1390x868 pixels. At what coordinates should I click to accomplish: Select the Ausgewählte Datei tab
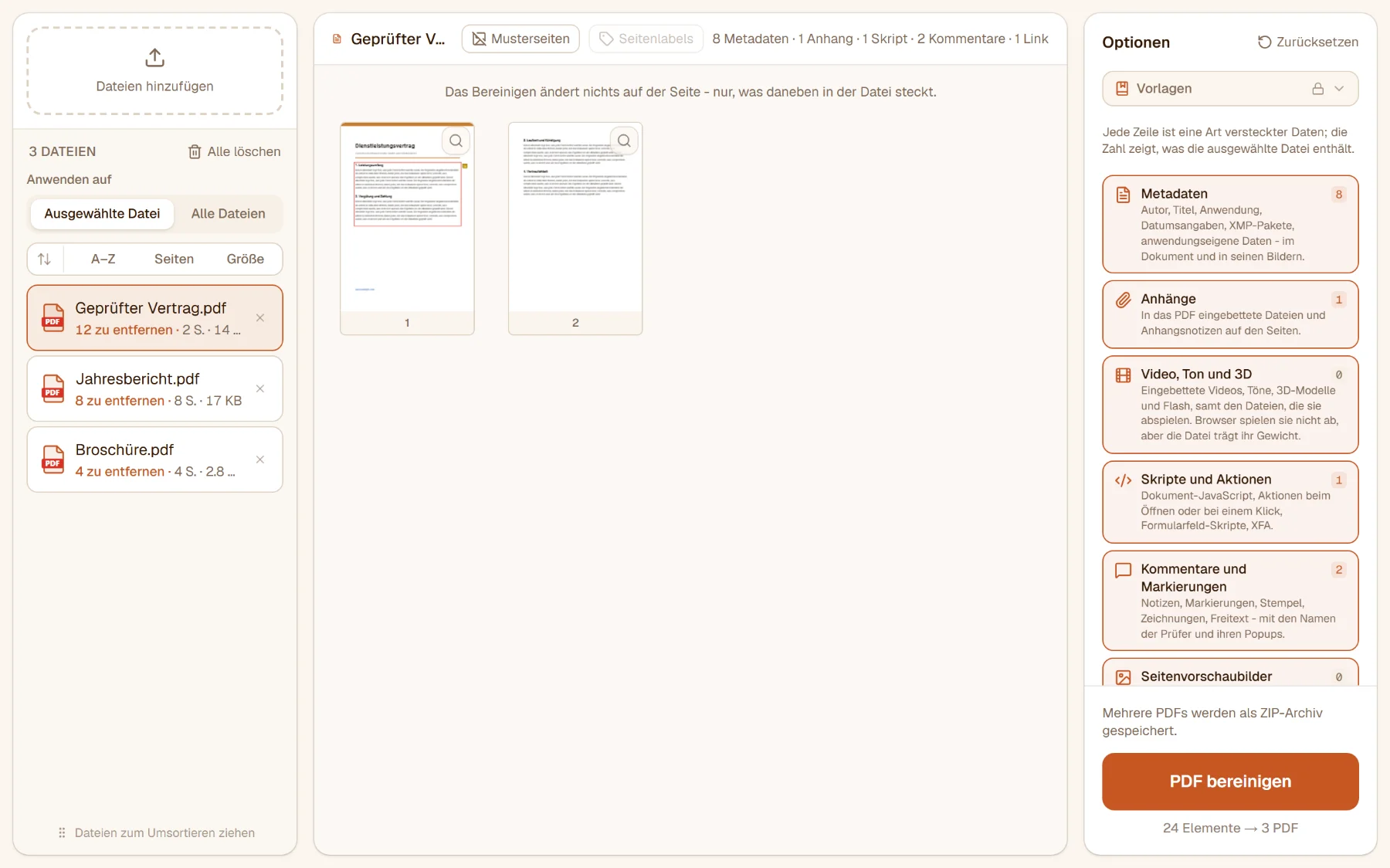[x=102, y=214]
